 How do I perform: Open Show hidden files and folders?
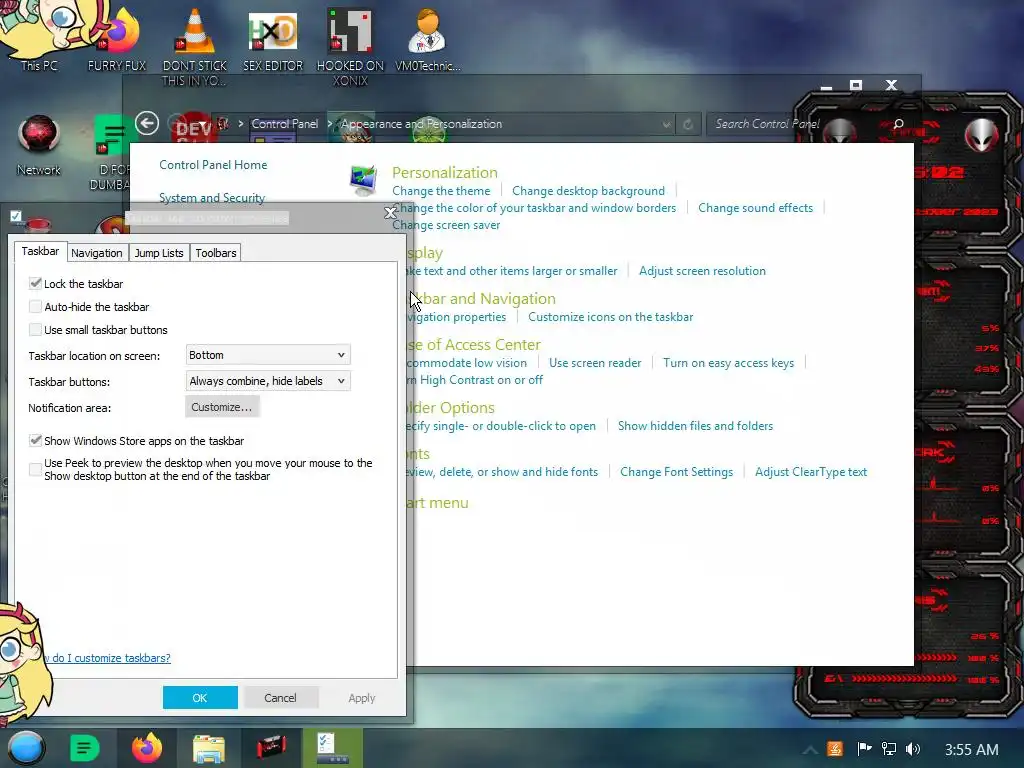point(695,426)
